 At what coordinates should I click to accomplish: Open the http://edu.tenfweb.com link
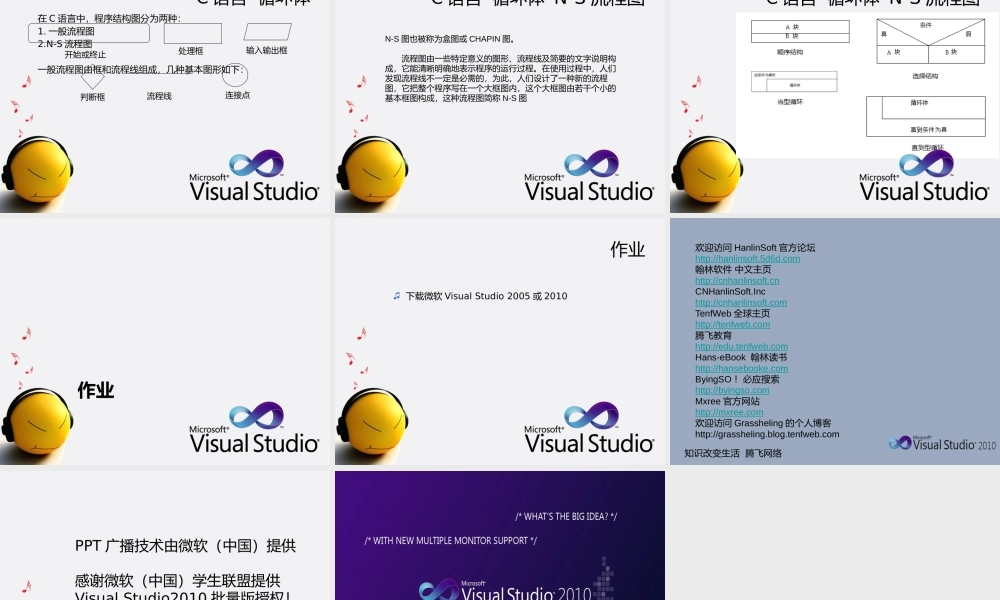tap(741, 346)
